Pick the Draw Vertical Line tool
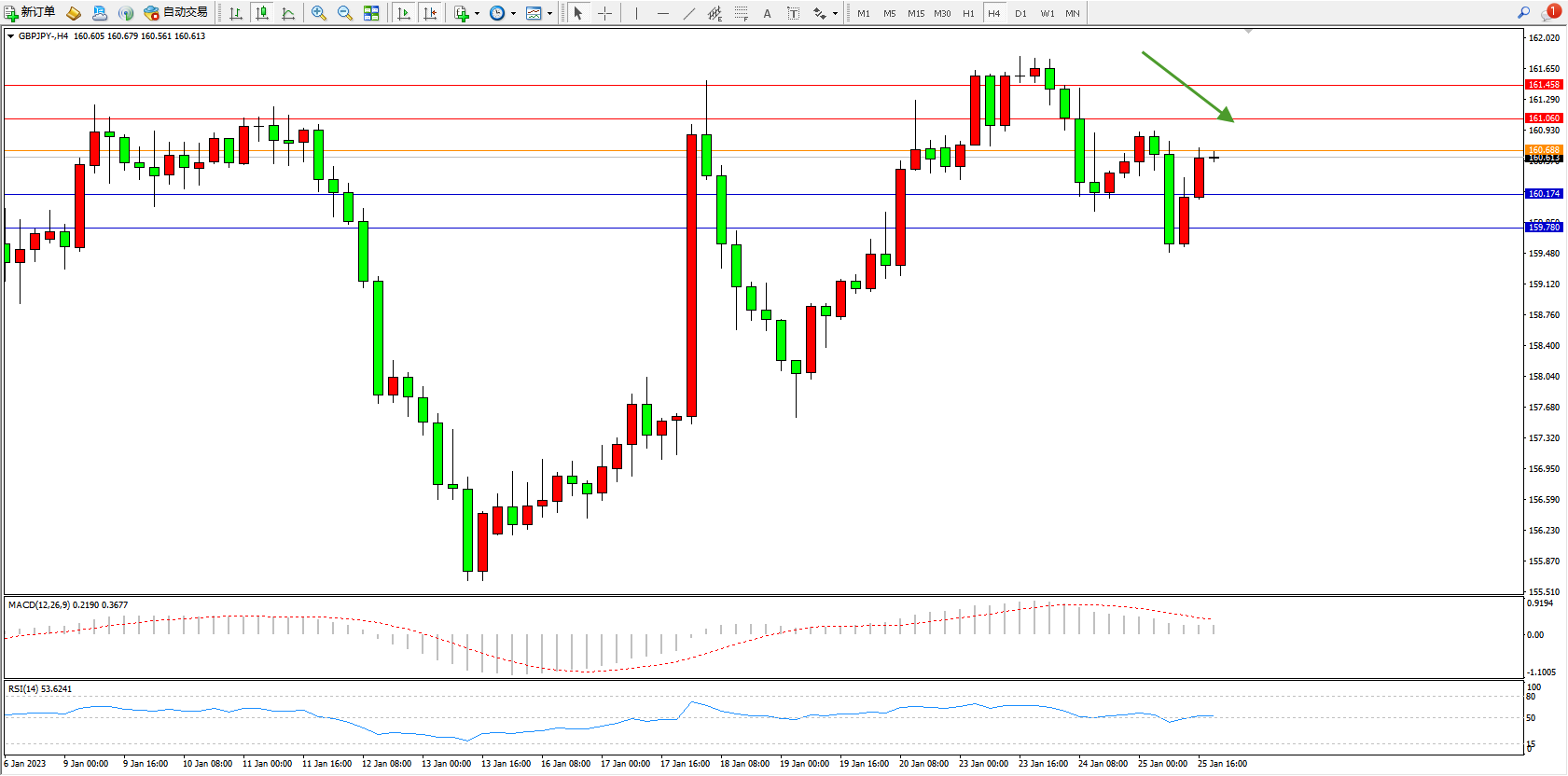Viewport: 1568px width, 776px height. click(x=636, y=13)
